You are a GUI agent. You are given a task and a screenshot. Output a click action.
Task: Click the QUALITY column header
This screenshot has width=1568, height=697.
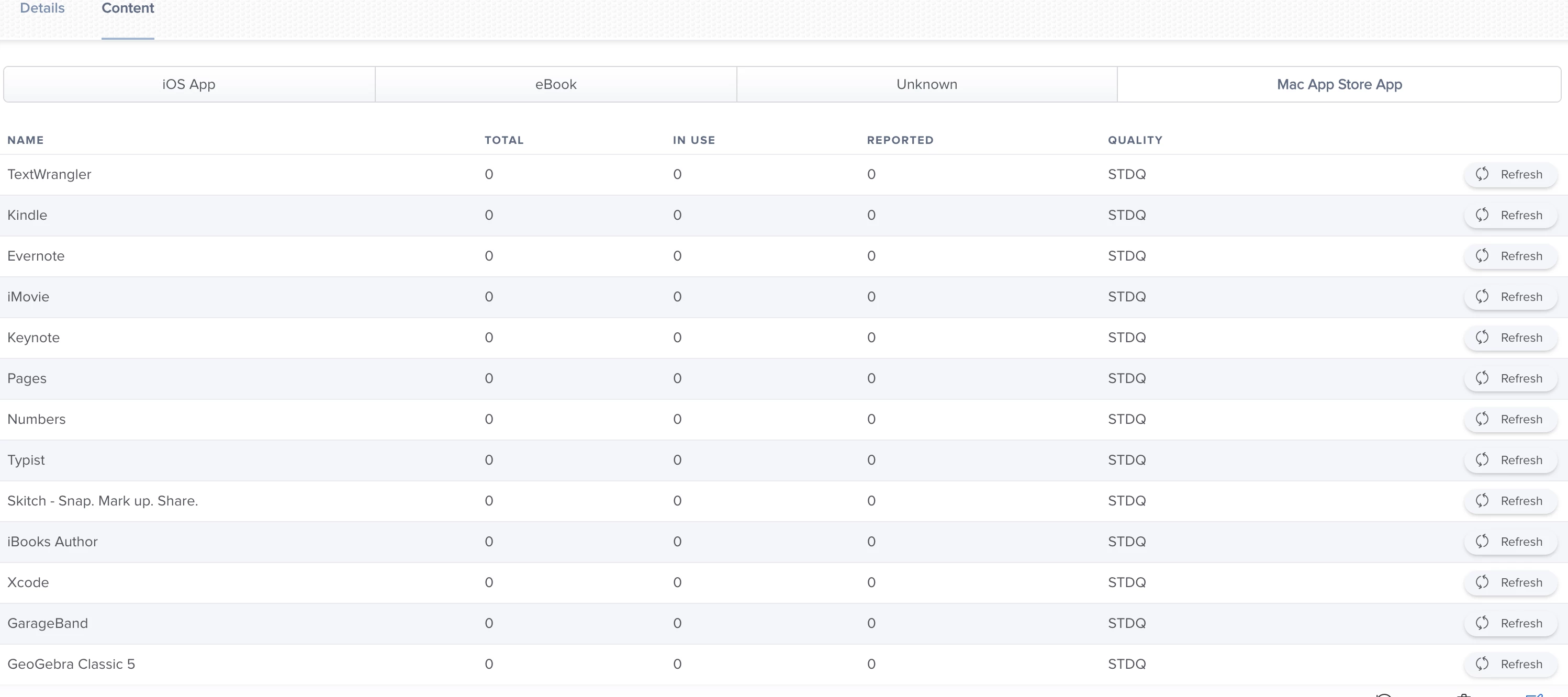tap(1135, 140)
